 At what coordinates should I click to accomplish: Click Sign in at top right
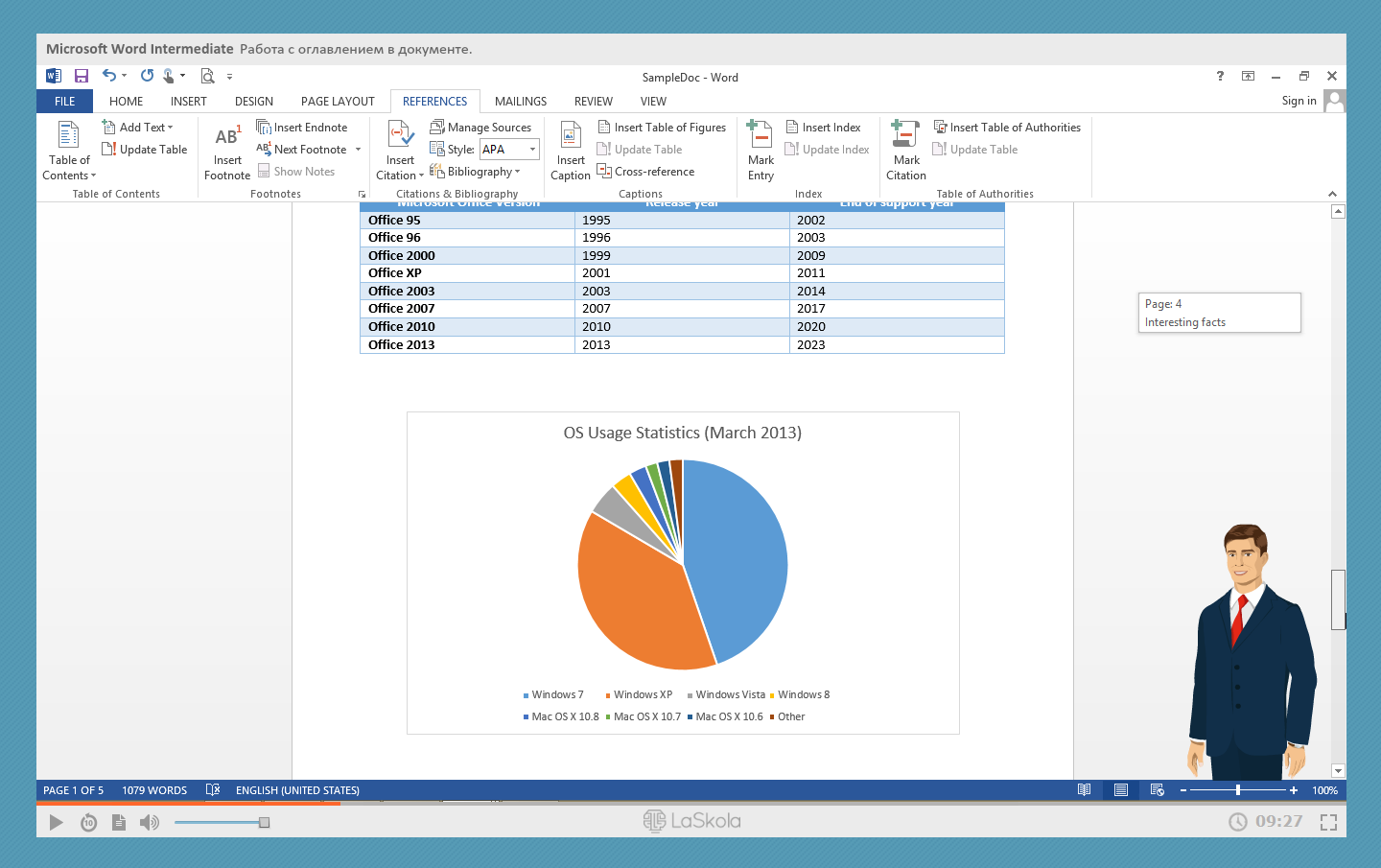(x=1299, y=101)
